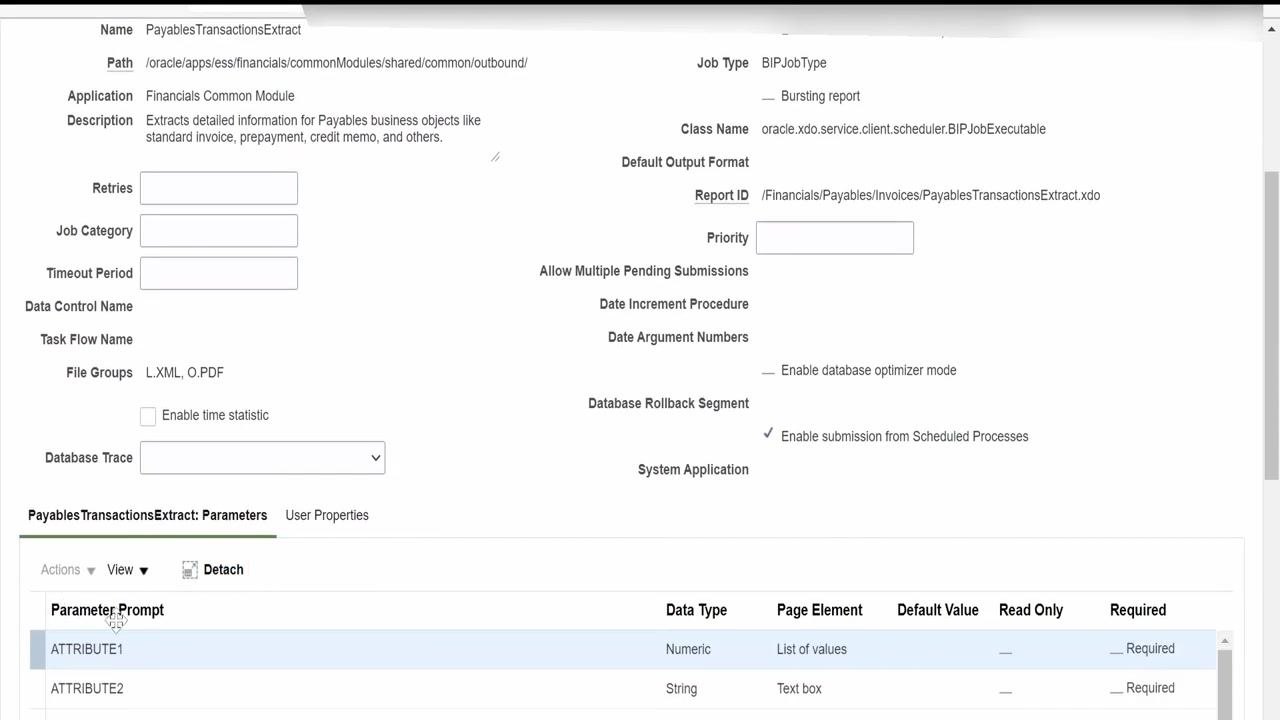Toggle Enable submission from Scheduled Processes checkmark

tap(768, 434)
